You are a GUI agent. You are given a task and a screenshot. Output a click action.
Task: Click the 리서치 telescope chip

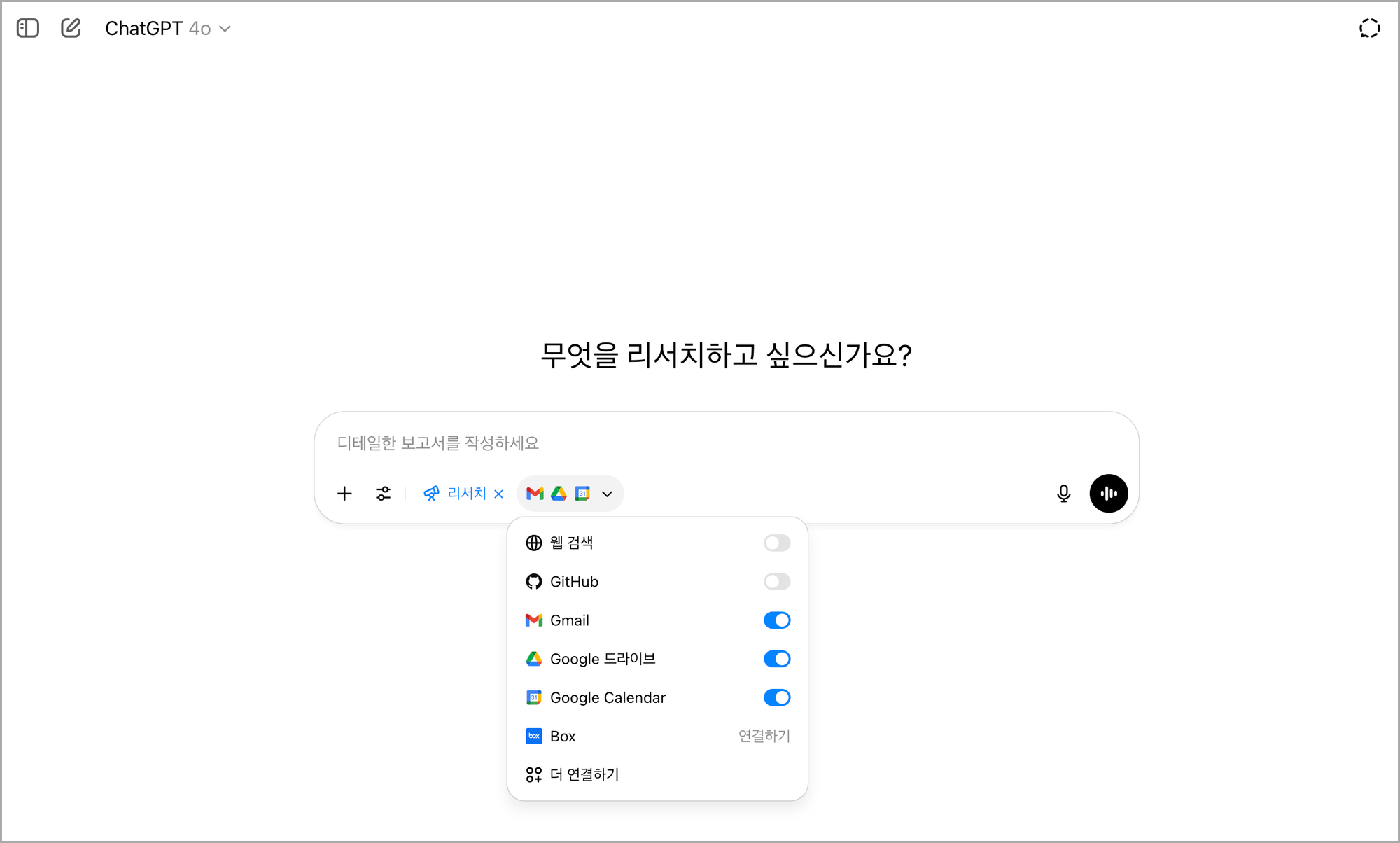[x=455, y=494]
